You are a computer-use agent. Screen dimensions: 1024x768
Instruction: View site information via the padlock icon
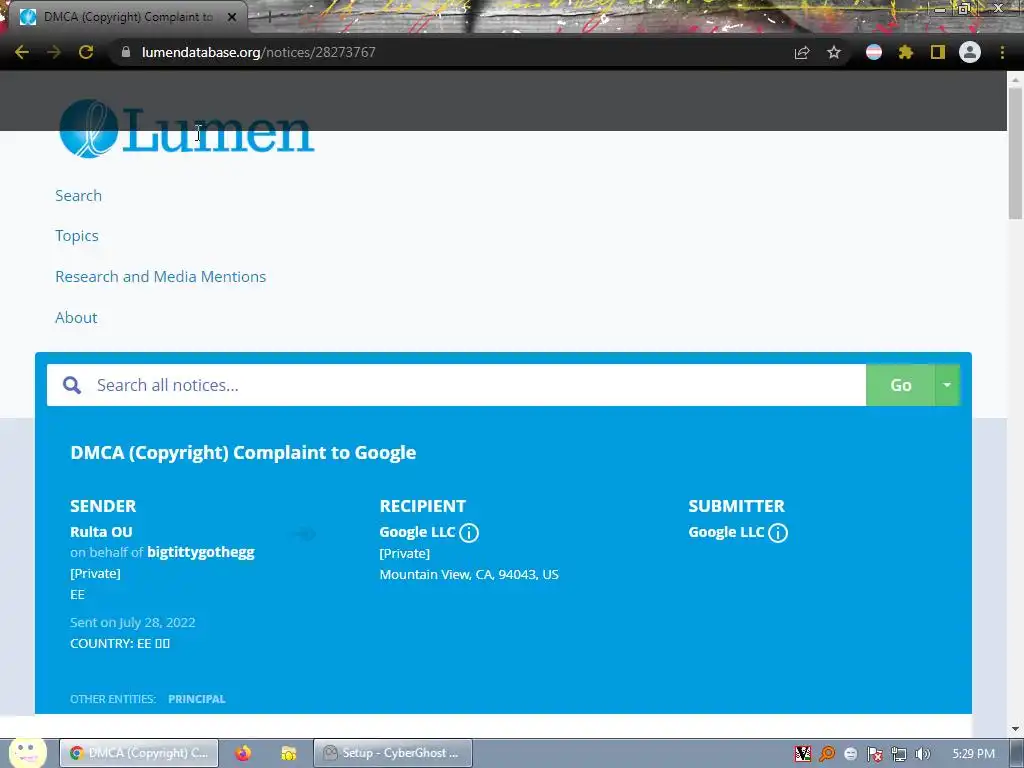coord(126,52)
